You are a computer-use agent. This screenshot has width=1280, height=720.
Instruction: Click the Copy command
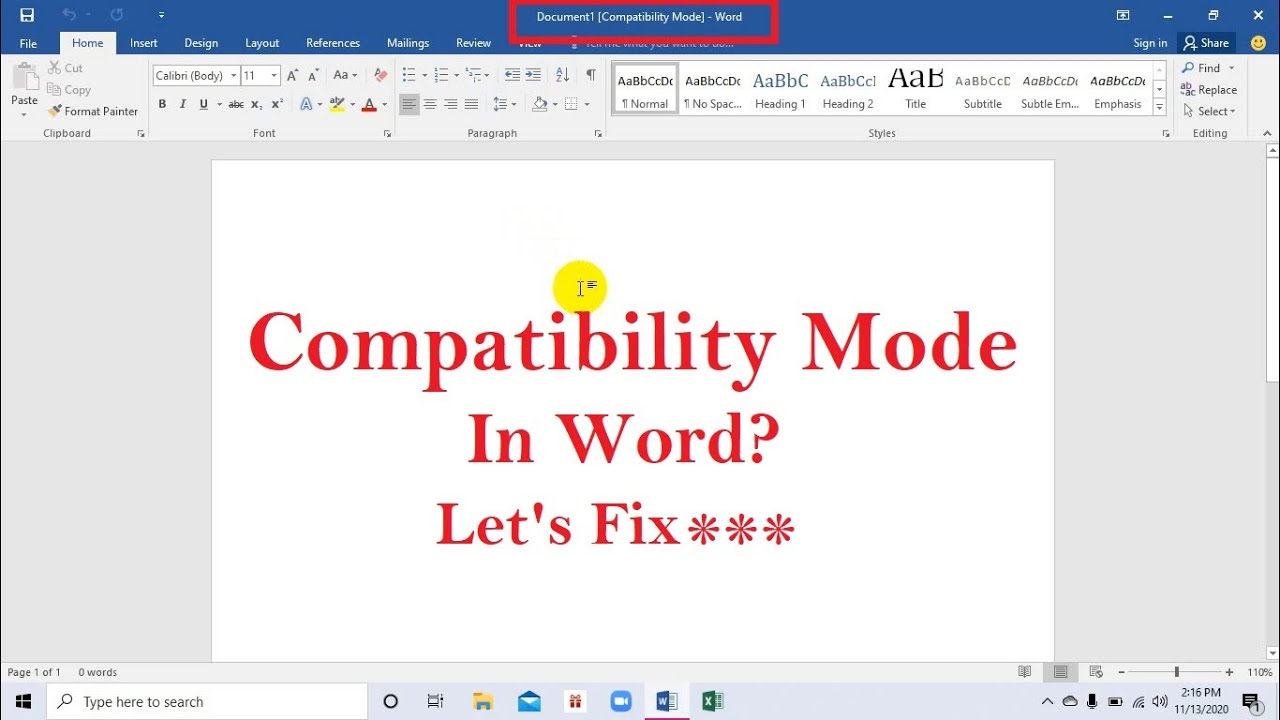point(69,90)
